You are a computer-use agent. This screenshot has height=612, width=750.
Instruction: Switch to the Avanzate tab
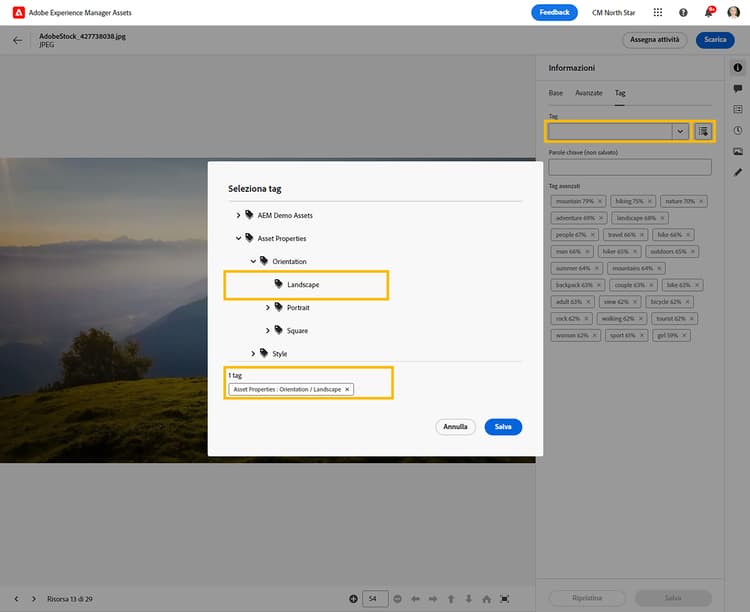click(589, 93)
